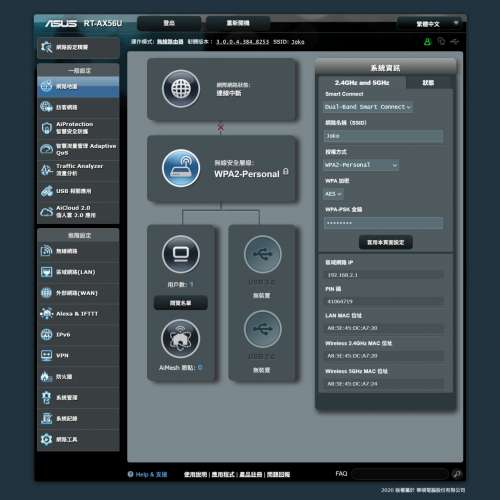Open Alexa & IFTTT settings
Screen dimensions: 500x500
78,314
